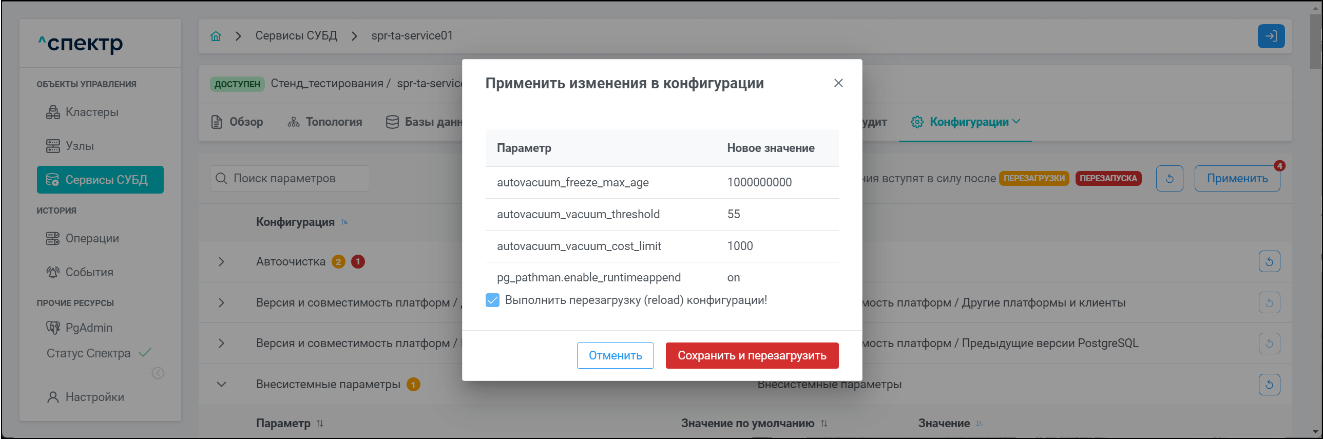
Task: Click Сохранить и перезагрузить button
Action: click(752, 355)
